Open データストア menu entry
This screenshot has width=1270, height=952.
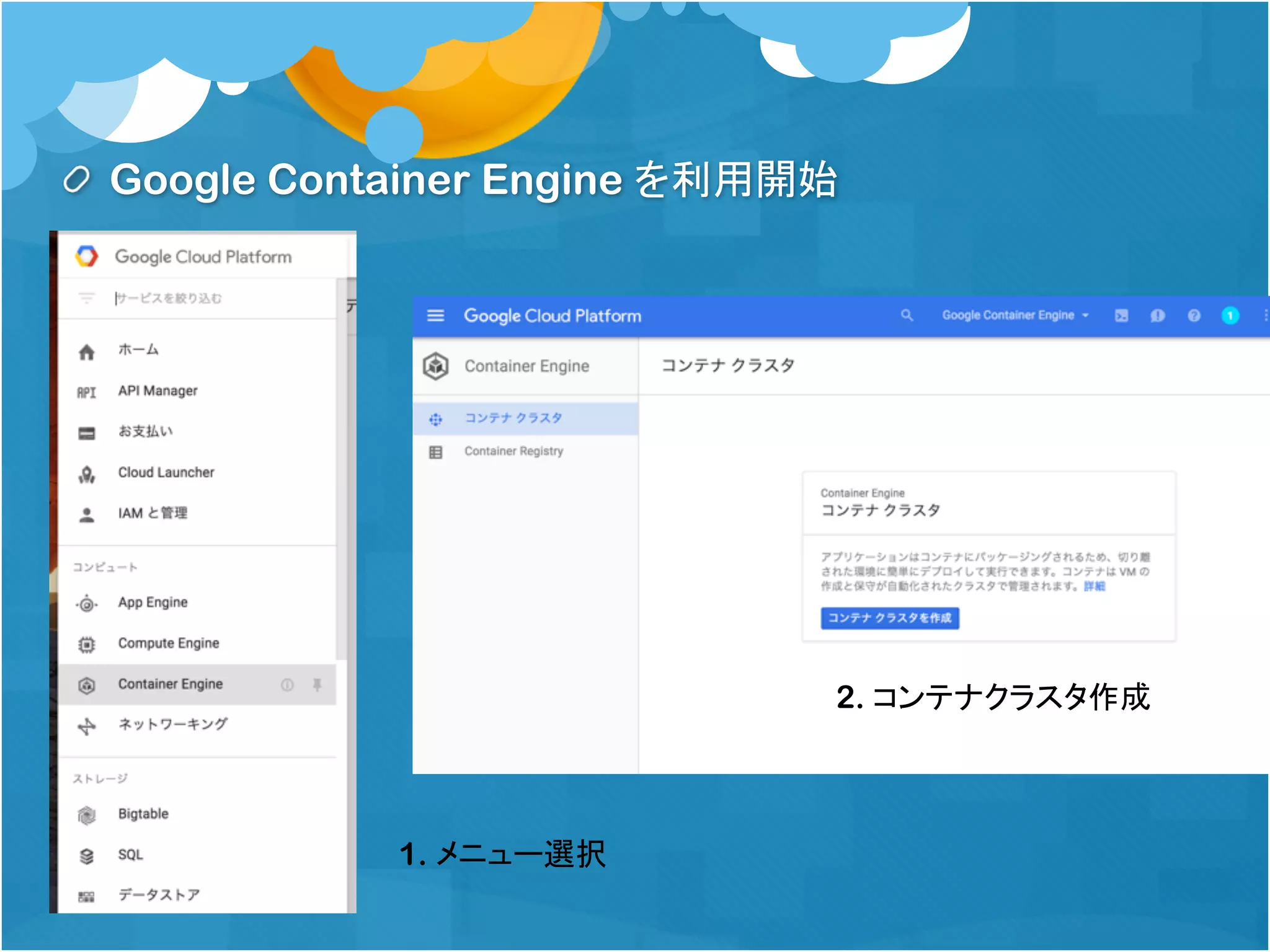coord(159,895)
